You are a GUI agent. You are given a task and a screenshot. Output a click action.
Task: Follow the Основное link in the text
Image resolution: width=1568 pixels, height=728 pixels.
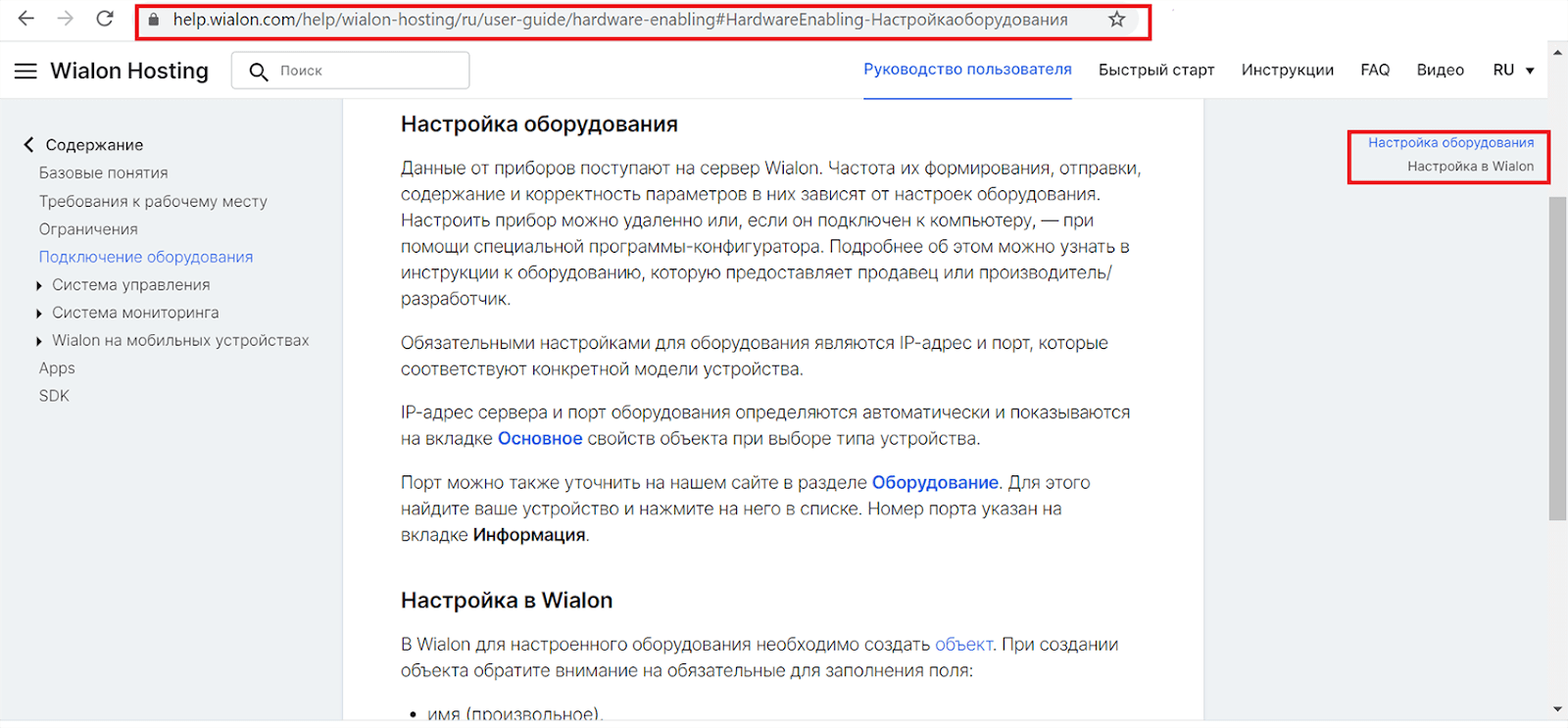540,439
